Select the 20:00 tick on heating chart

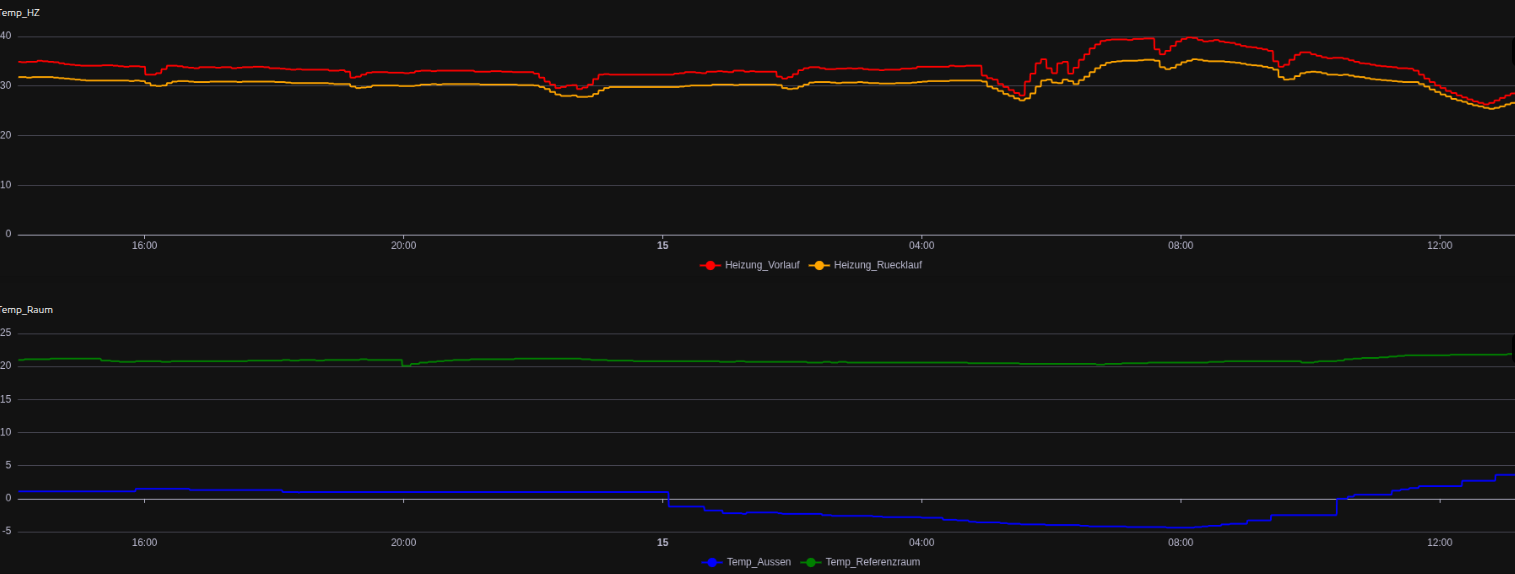click(x=403, y=245)
